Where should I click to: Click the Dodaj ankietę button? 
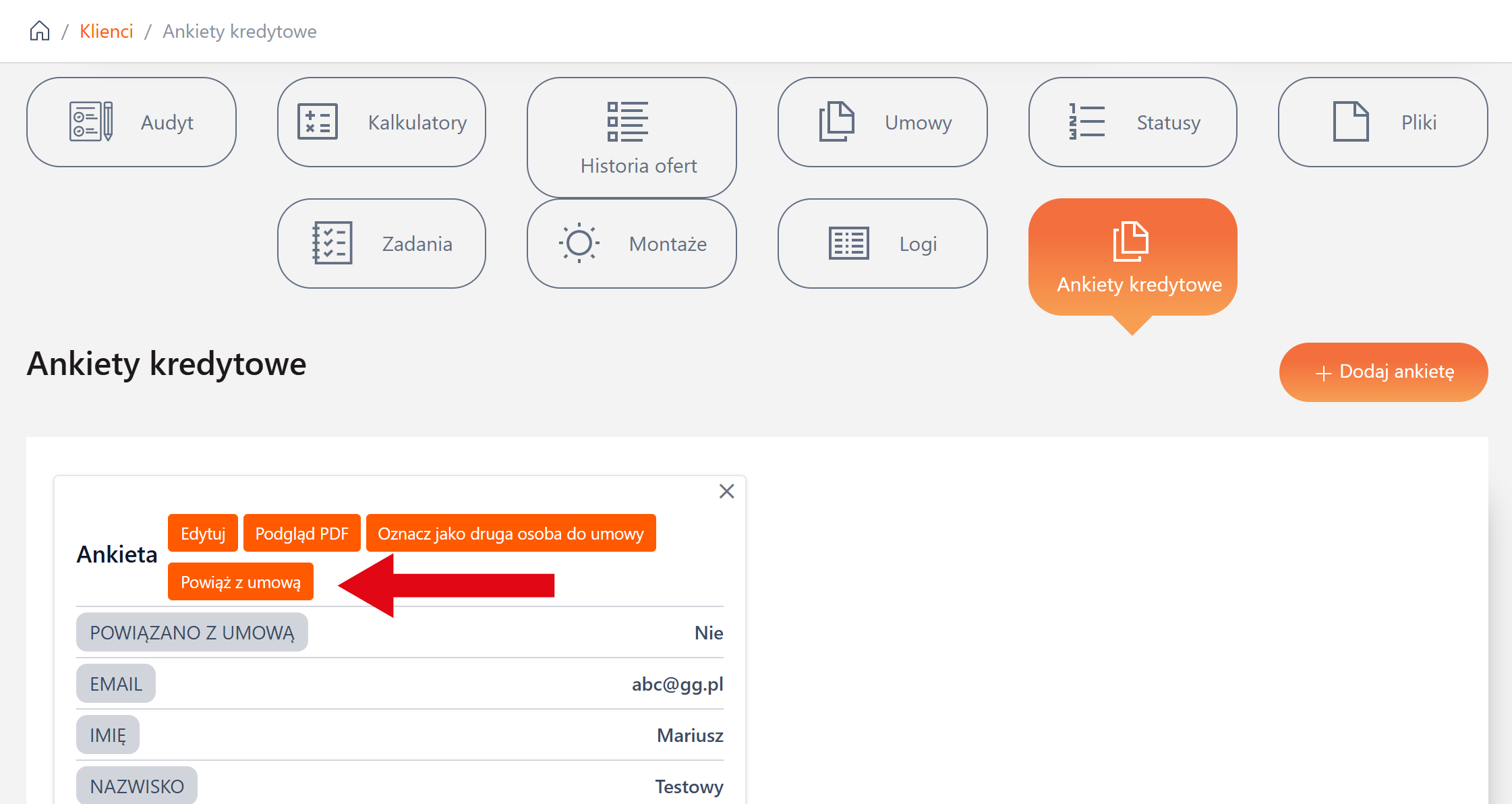point(1383,372)
